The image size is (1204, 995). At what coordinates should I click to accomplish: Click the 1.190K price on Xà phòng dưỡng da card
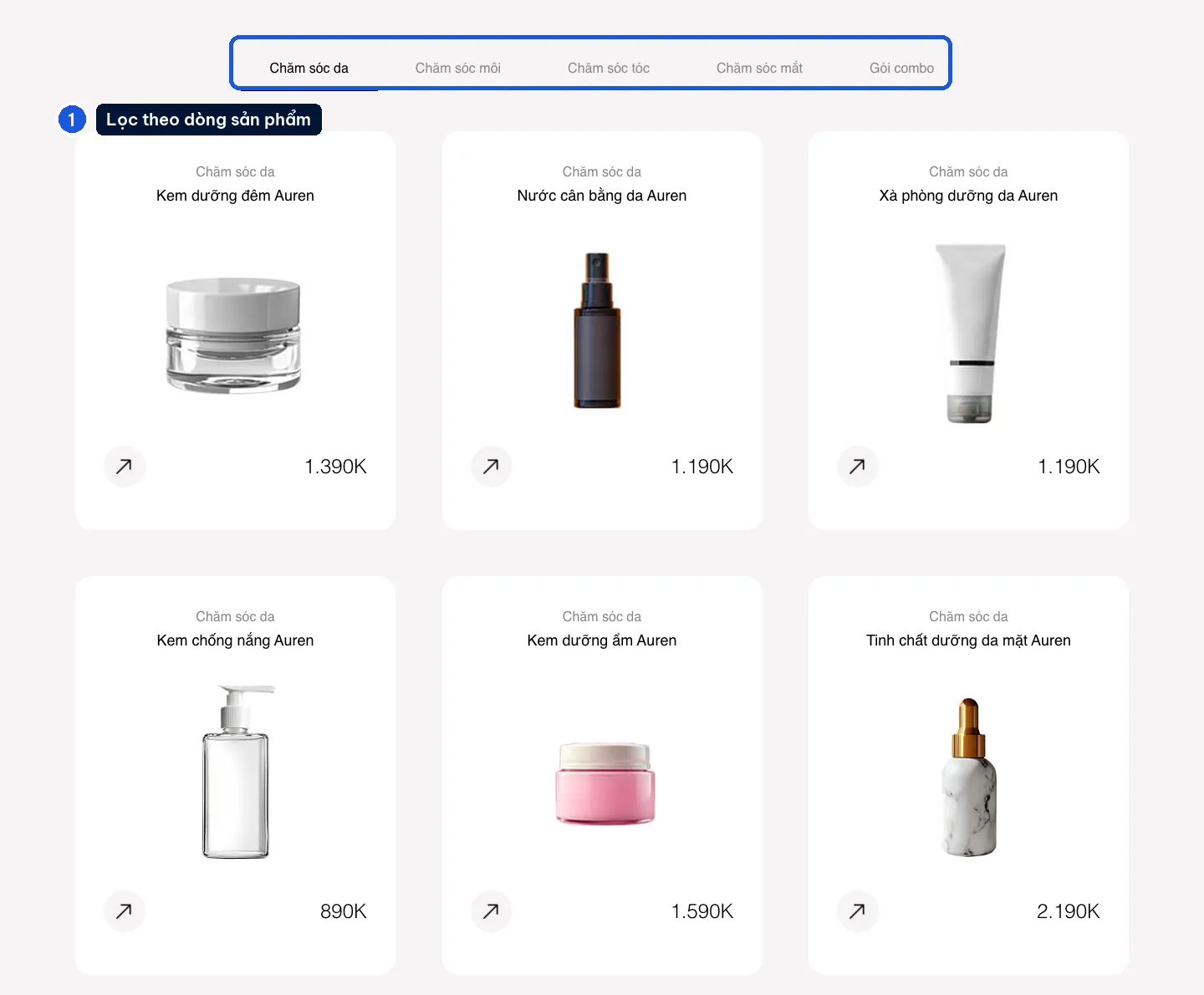[x=1069, y=467]
